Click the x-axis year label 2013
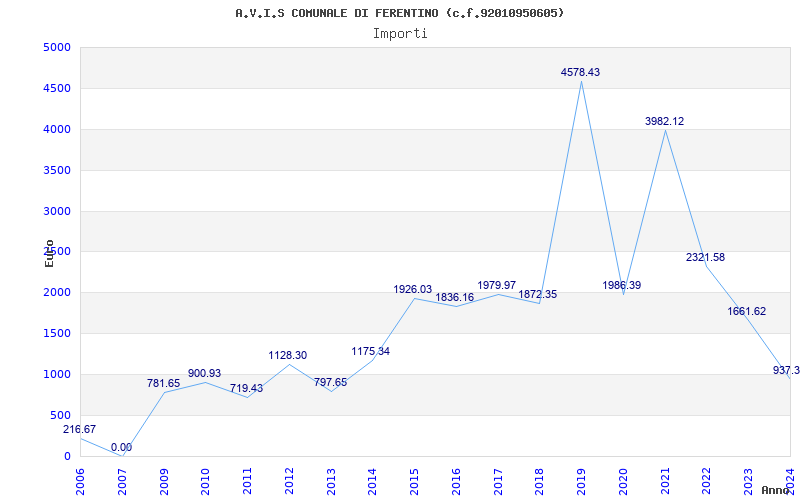800x500 pixels. 331,481
